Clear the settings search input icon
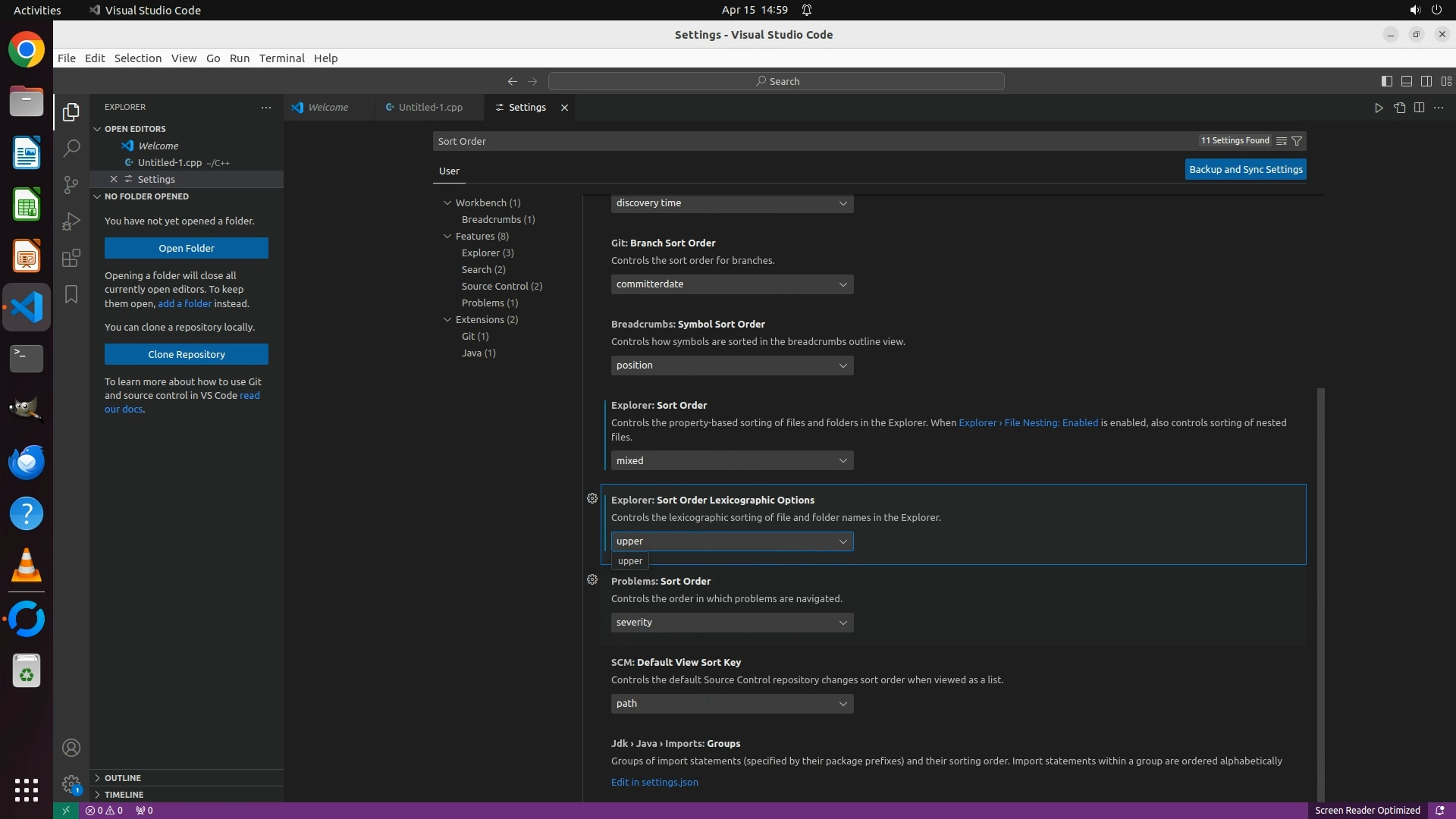This screenshot has width=1456, height=819. tap(1282, 141)
